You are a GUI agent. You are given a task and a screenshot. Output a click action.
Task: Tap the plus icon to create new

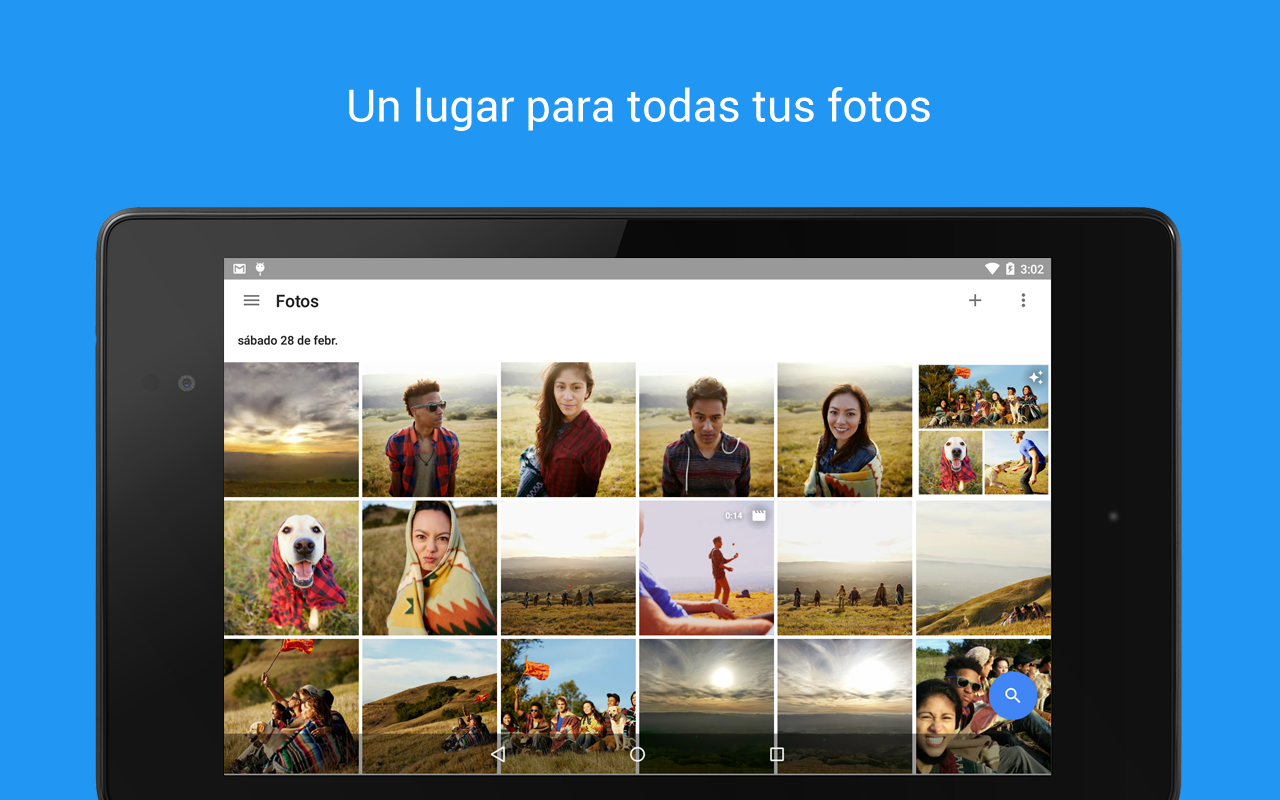975,300
